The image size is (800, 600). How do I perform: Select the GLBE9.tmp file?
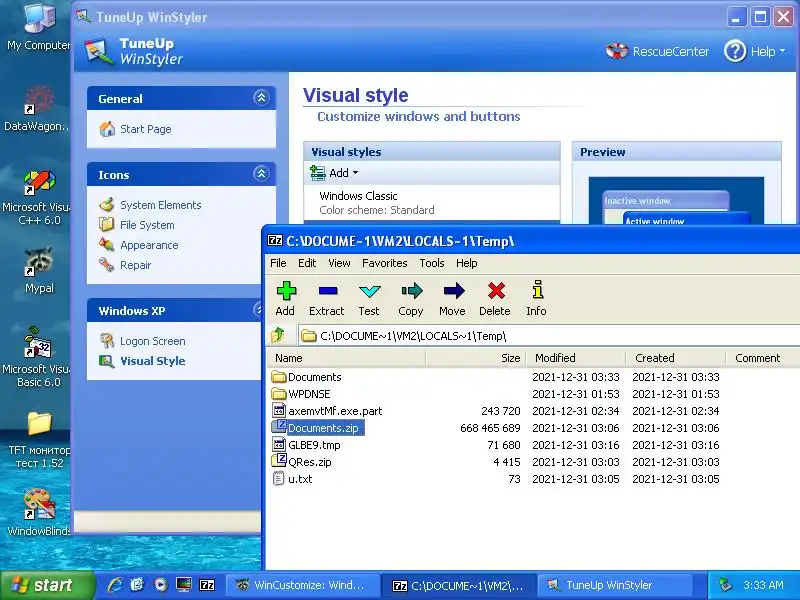point(307,445)
